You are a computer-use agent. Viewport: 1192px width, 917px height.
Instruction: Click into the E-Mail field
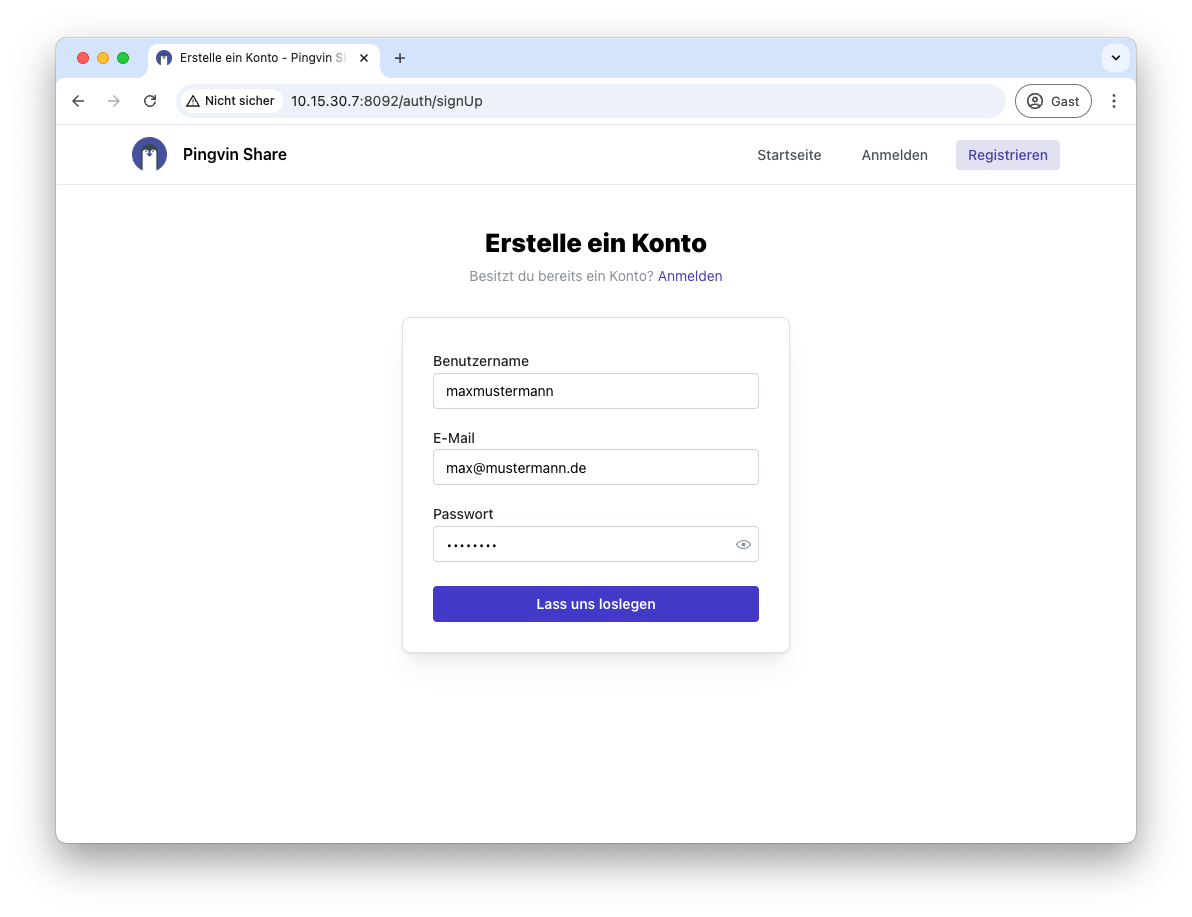(595, 467)
